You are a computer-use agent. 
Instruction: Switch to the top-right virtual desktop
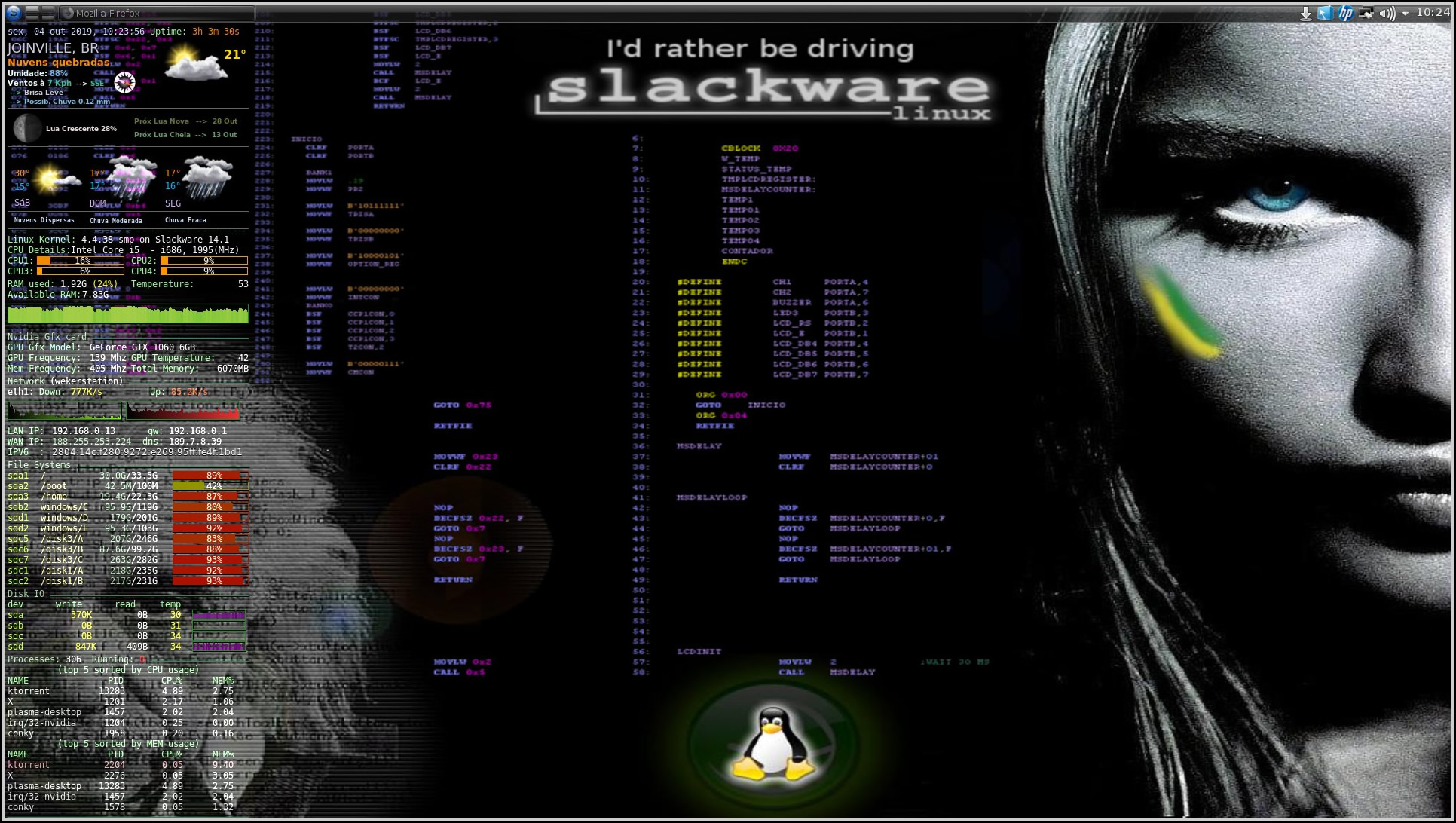coord(47,9)
